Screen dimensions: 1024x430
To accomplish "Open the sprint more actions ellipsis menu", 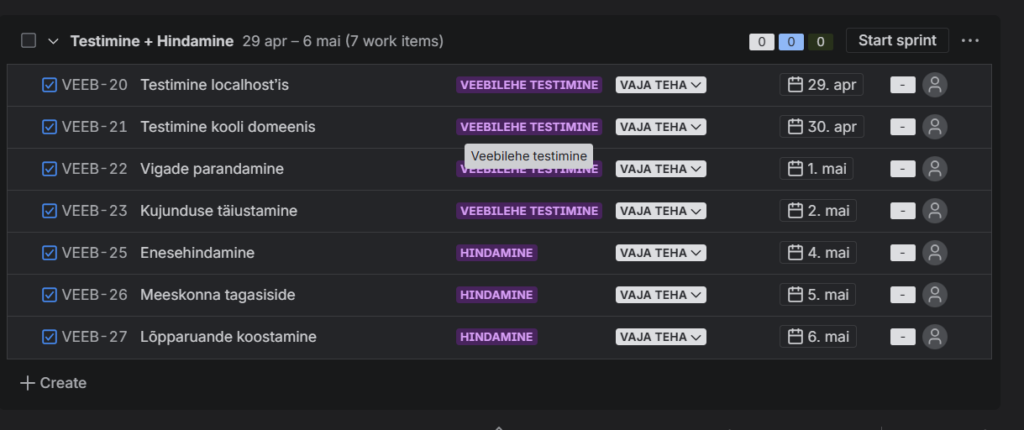I will [970, 41].
